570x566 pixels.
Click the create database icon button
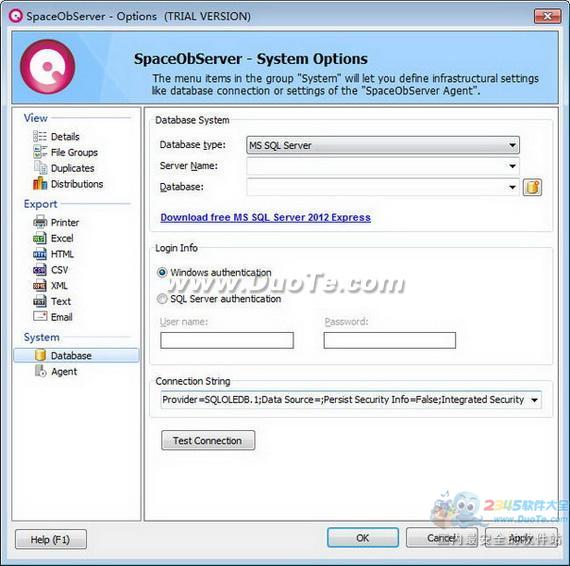[532, 187]
